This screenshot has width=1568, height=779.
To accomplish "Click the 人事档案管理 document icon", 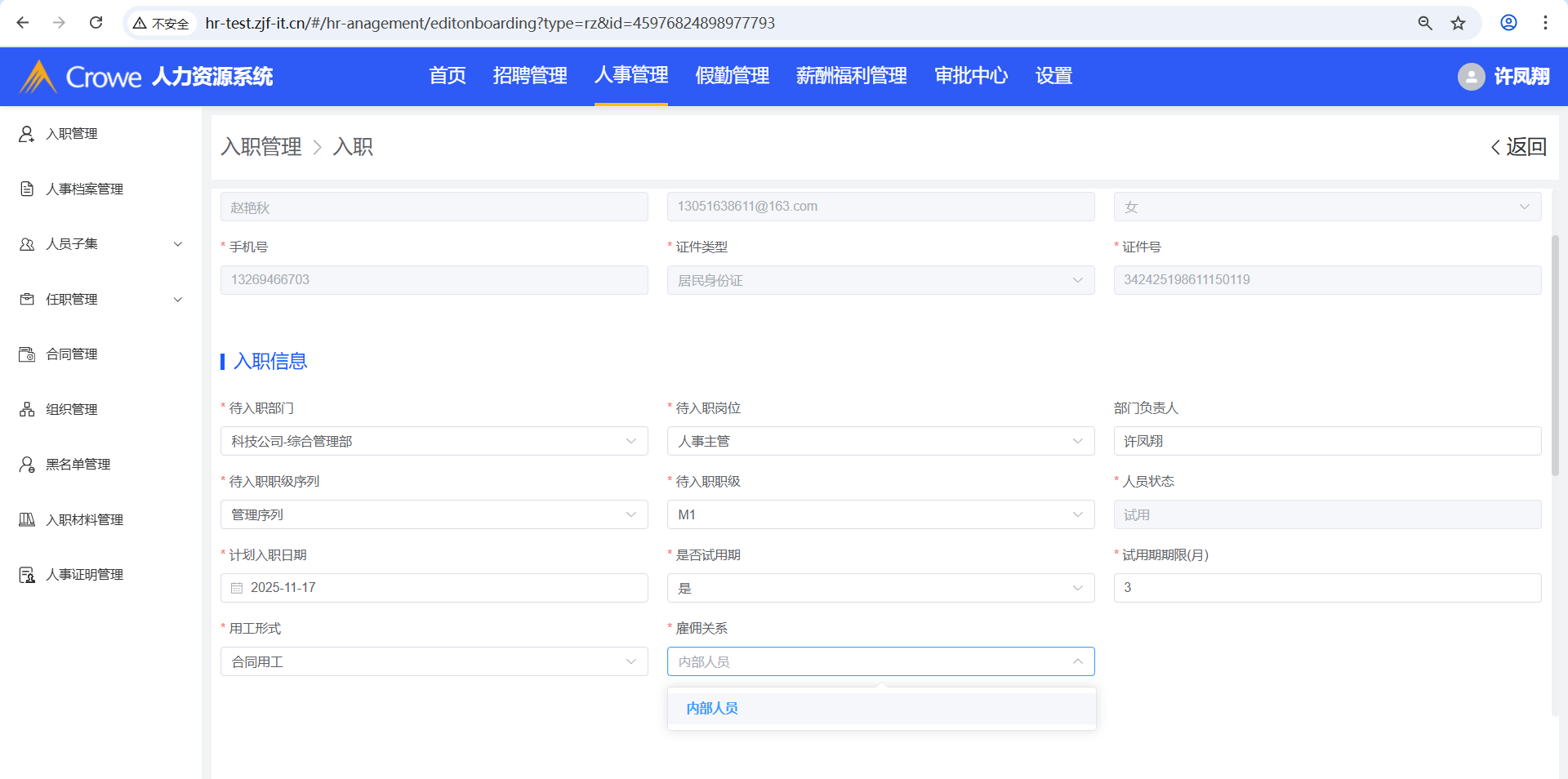I will (27, 189).
